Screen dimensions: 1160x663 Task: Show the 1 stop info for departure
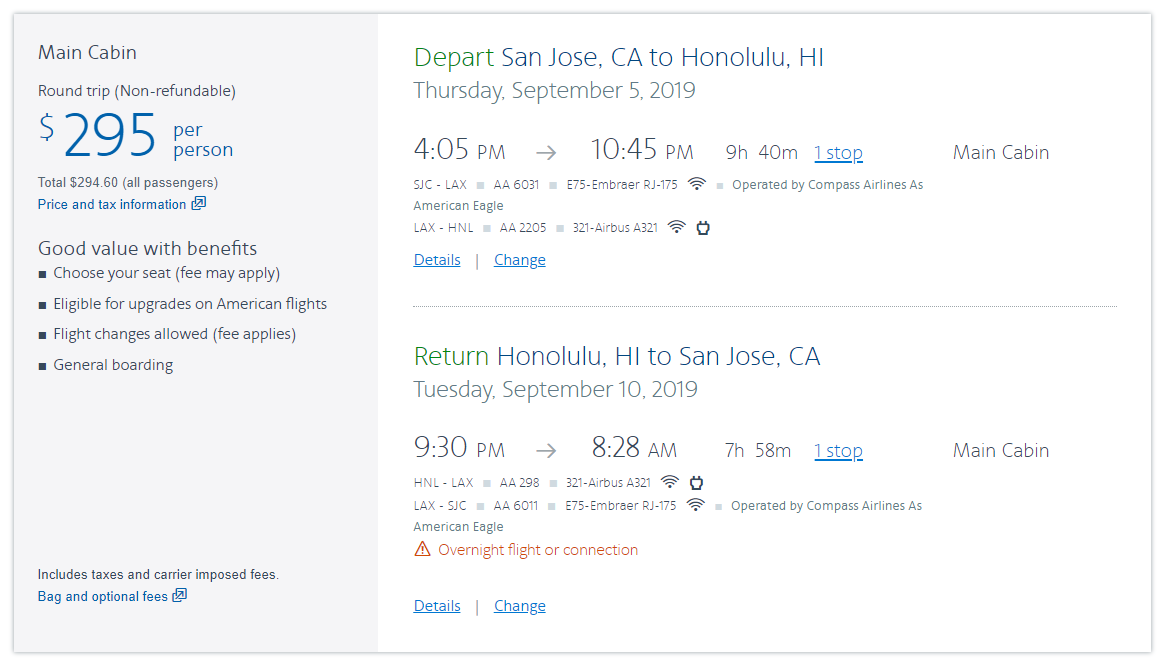coord(838,153)
